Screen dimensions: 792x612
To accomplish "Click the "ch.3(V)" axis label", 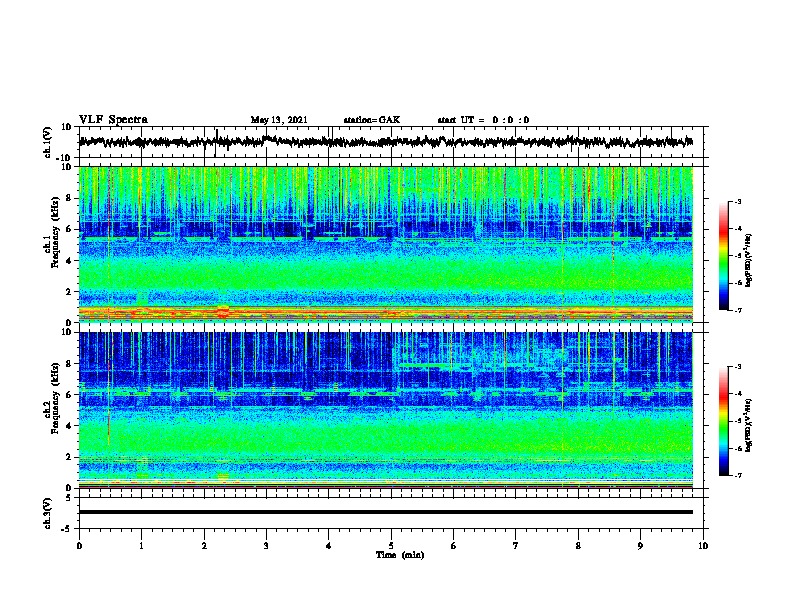I will tap(48, 513).
